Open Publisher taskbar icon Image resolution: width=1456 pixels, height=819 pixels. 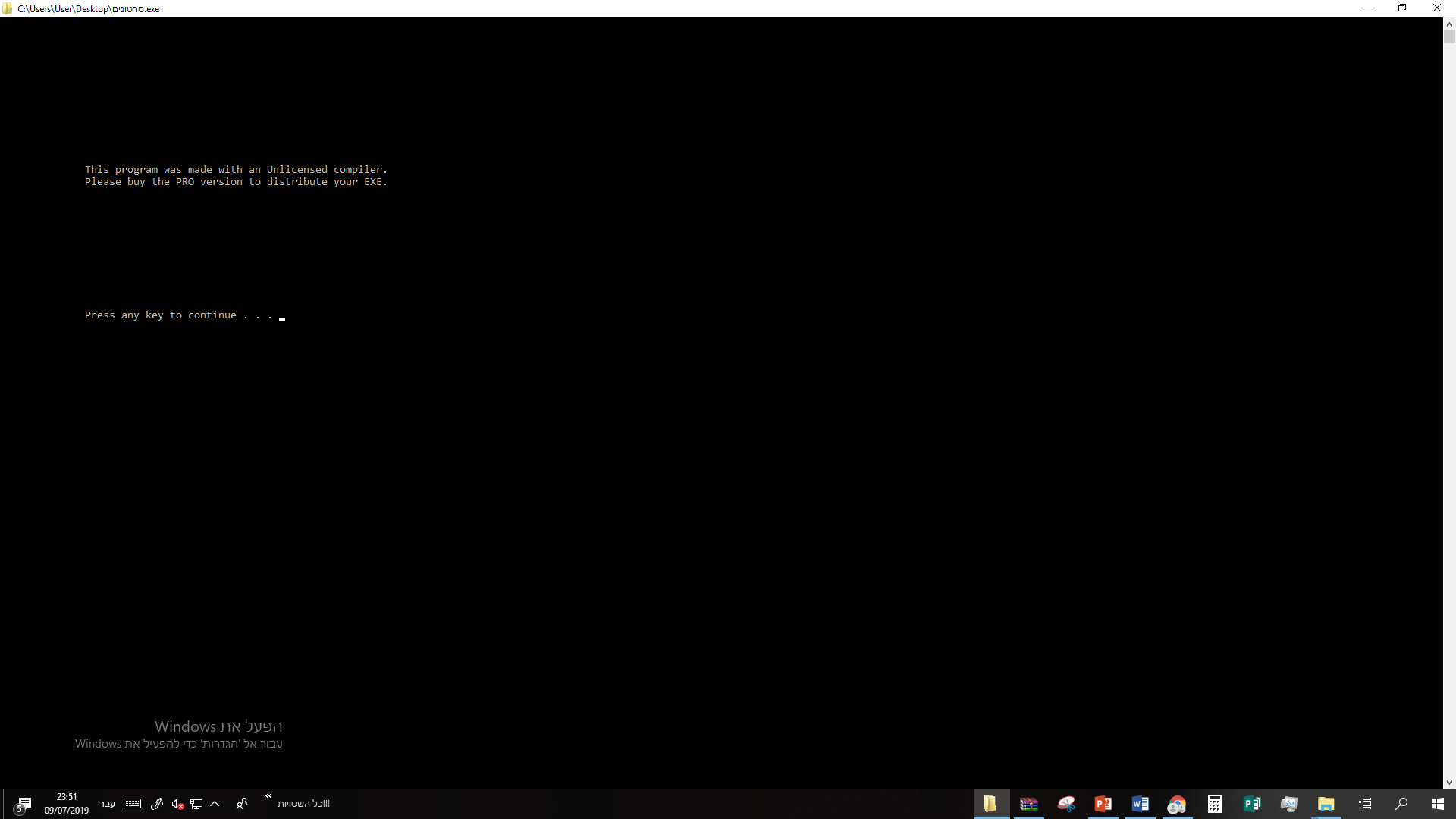1252,804
